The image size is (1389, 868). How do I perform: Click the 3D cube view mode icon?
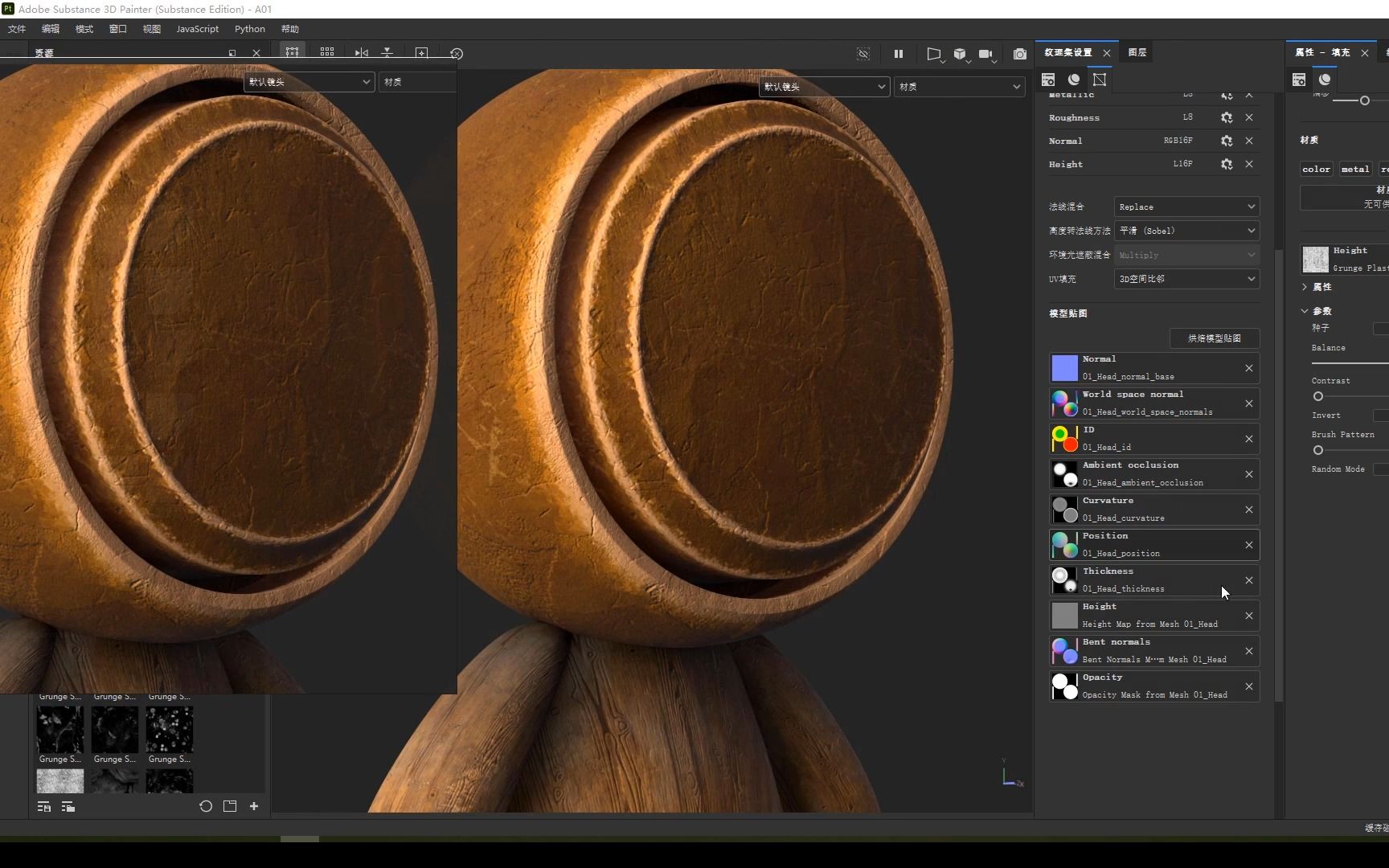pyautogui.click(x=960, y=54)
